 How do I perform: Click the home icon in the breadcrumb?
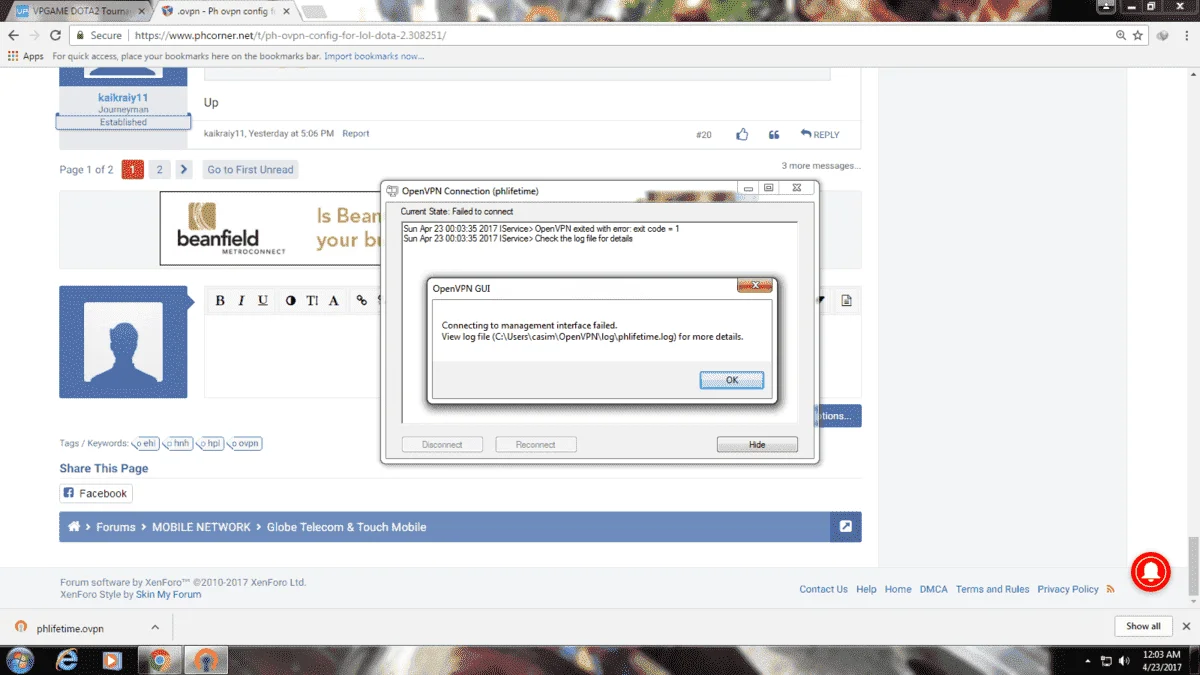(74, 526)
